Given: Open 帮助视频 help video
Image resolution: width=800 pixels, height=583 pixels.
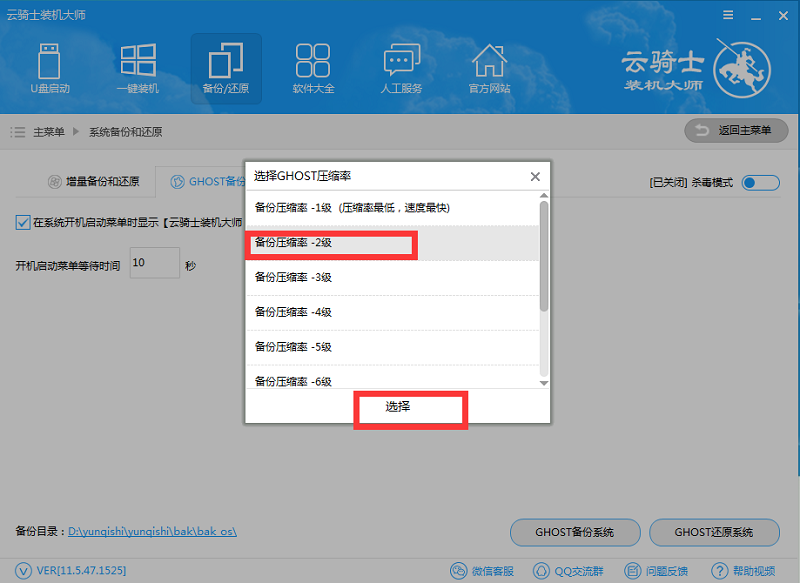Looking at the screenshot, I should point(743,571).
